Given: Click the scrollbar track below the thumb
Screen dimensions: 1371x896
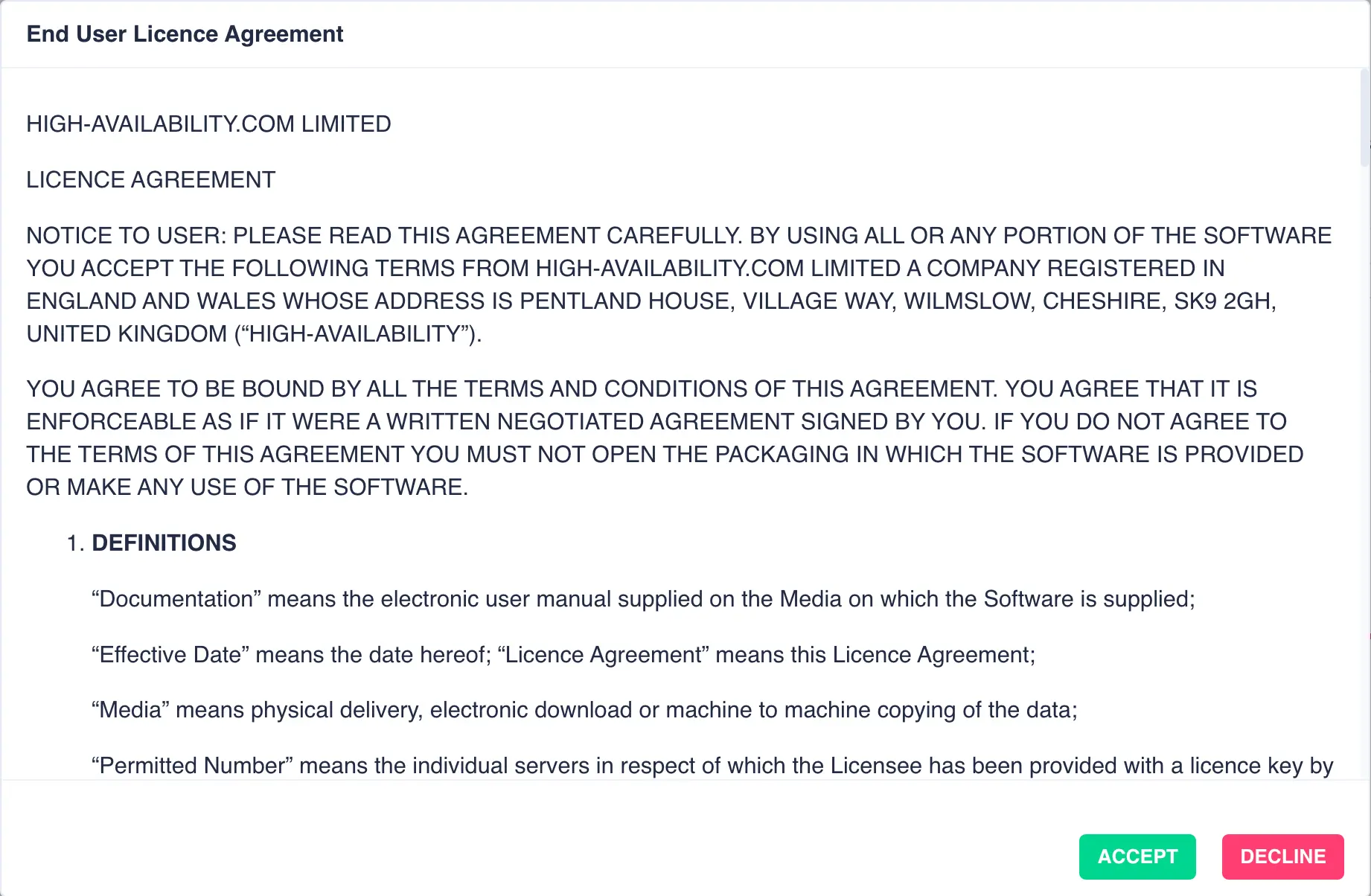Looking at the screenshot, I should [x=1364, y=447].
